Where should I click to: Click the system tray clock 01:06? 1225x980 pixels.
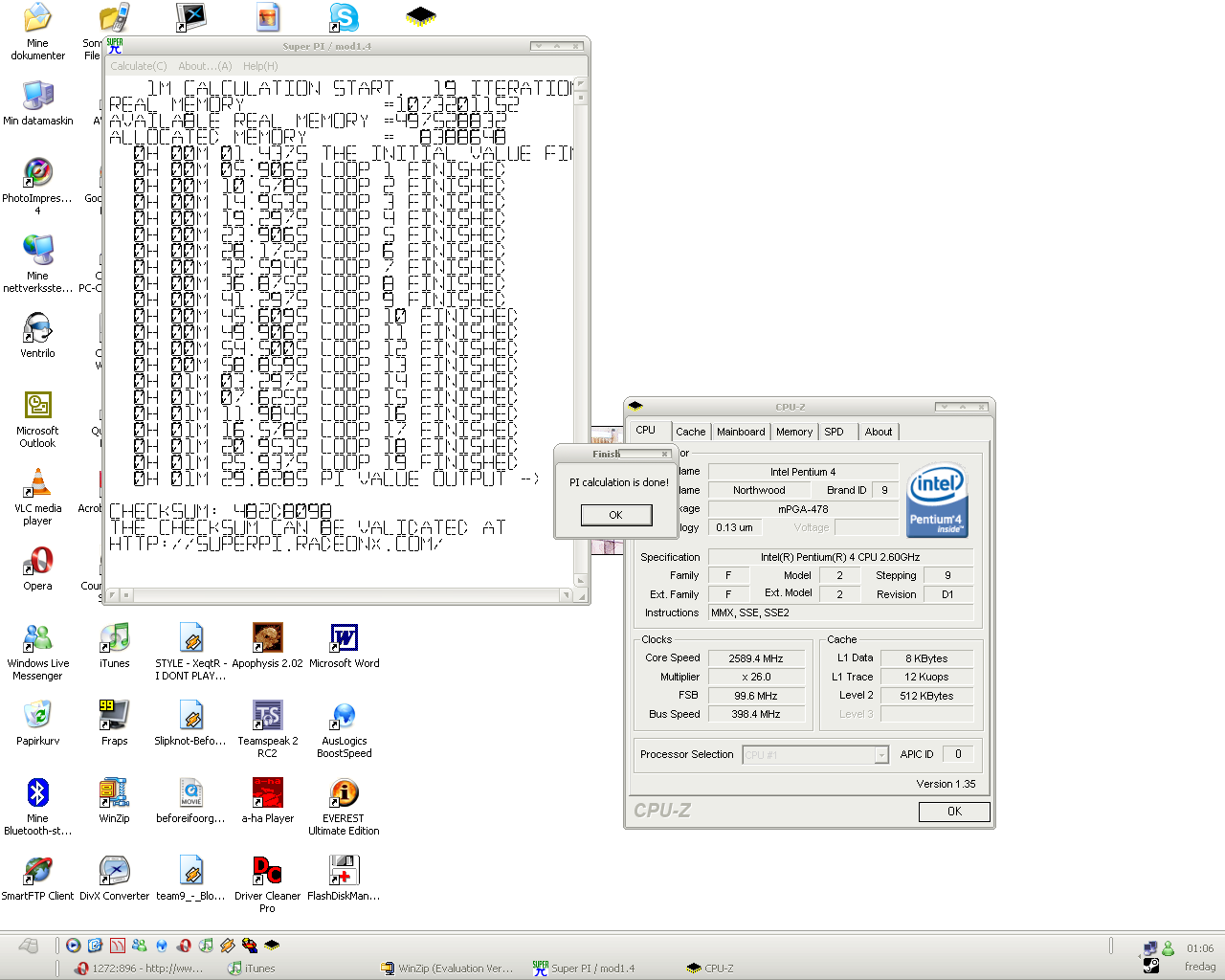coord(1200,948)
